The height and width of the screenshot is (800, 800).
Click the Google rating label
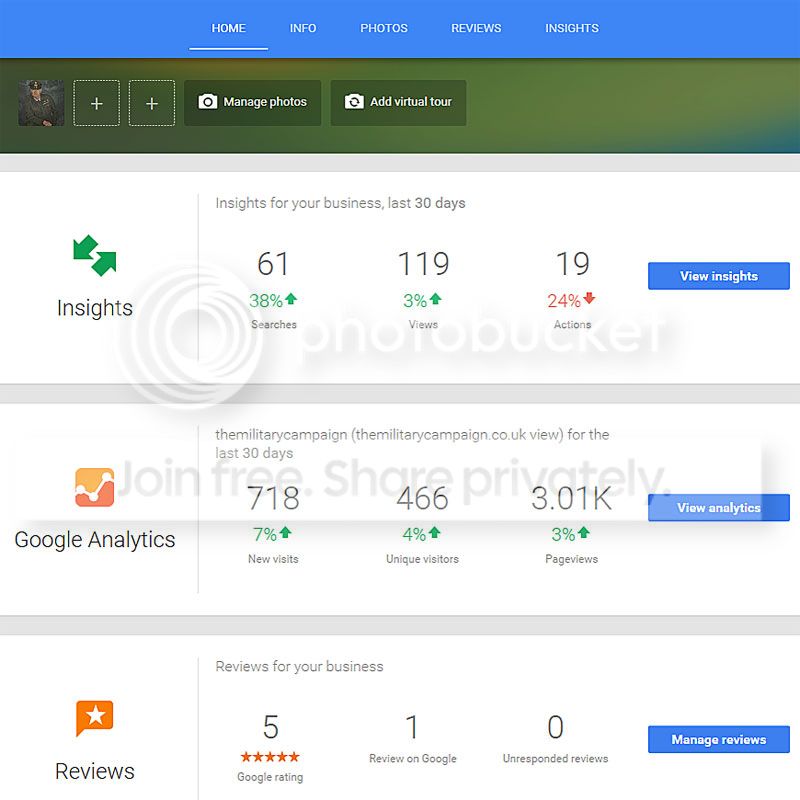(x=270, y=777)
